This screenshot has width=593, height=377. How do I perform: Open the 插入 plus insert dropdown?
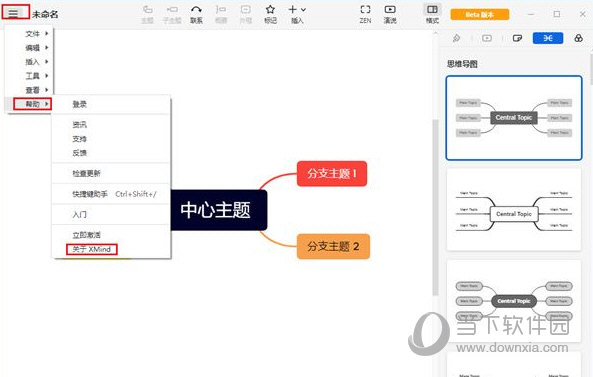[297, 14]
